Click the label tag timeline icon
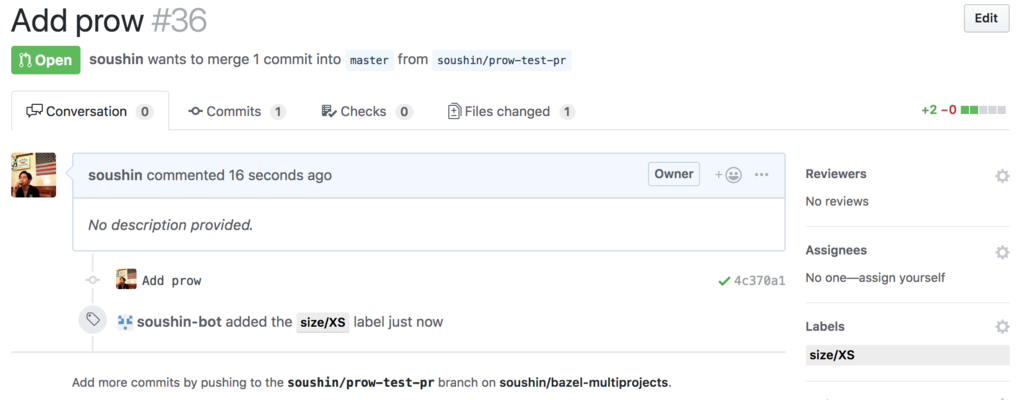This screenshot has height=400, width=1024. (93, 320)
